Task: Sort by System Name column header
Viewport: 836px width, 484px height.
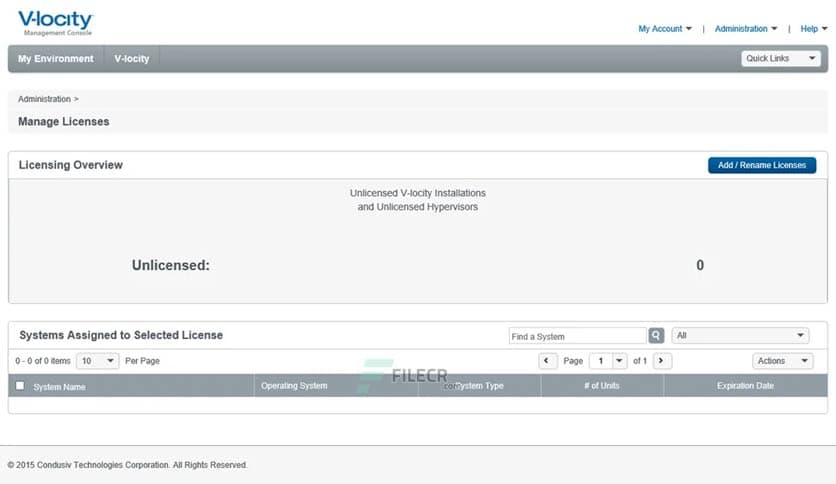Action: pyautogui.click(x=59, y=386)
